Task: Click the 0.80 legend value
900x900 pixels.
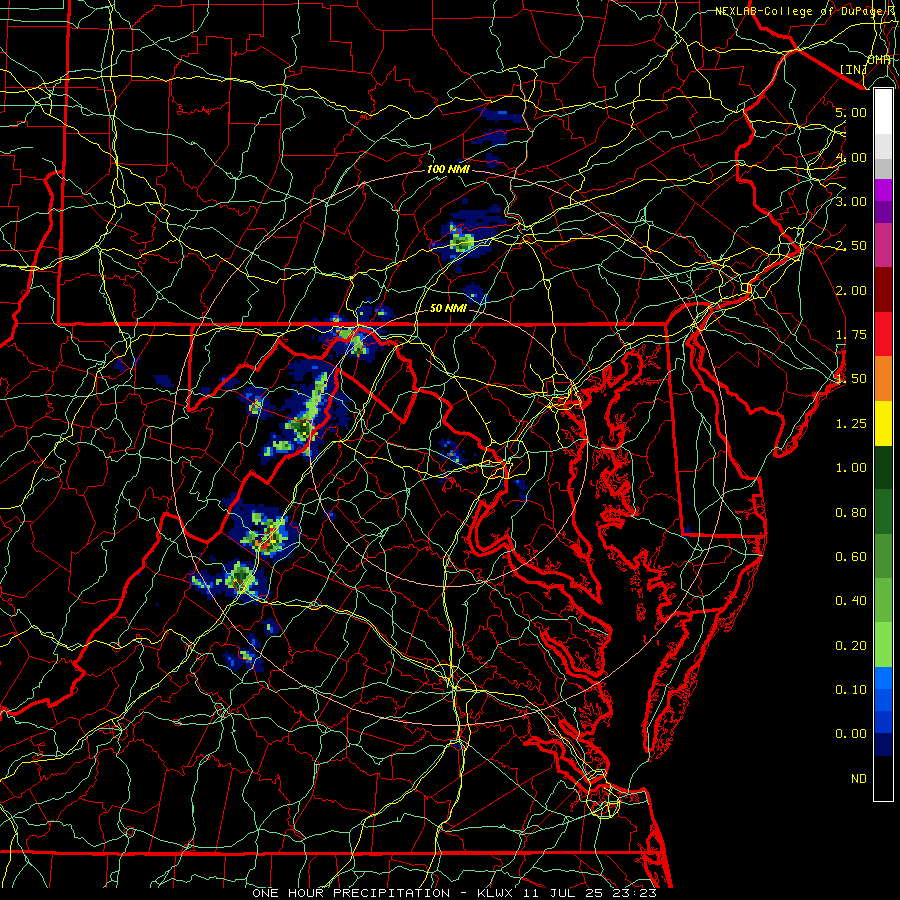Action: pyautogui.click(x=851, y=513)
